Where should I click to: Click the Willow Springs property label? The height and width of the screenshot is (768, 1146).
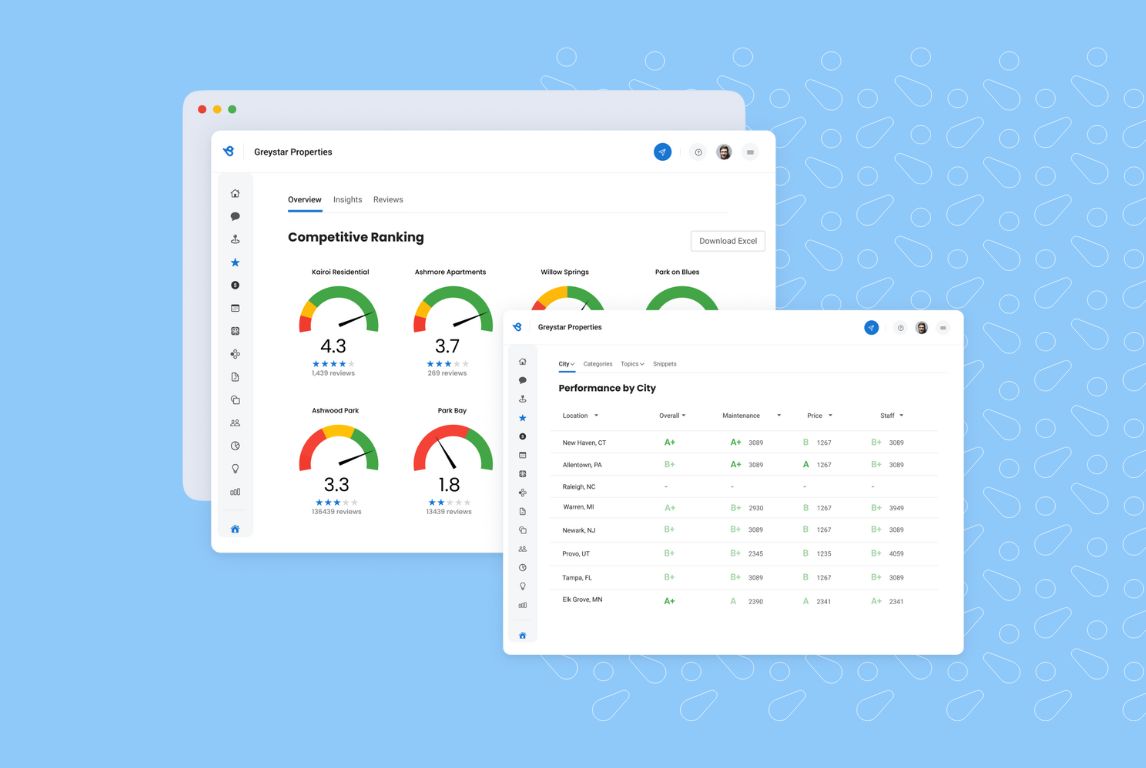click(565, 272)
